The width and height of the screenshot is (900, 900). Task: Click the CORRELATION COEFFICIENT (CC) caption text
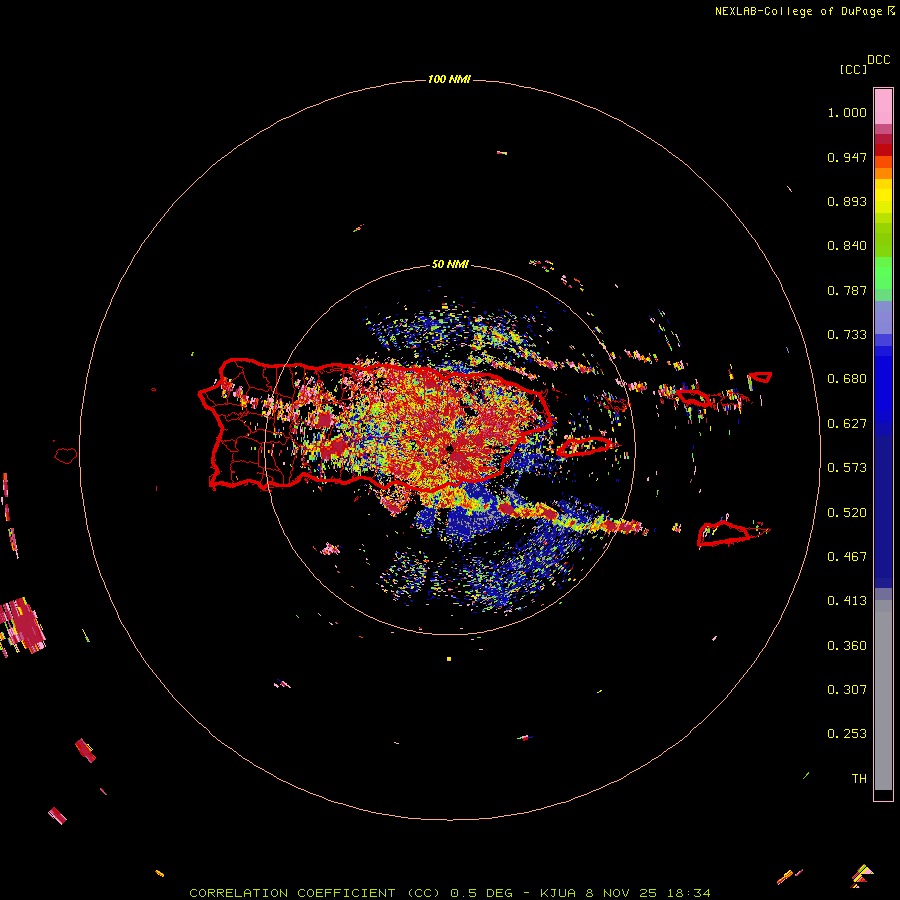point(315,893)
